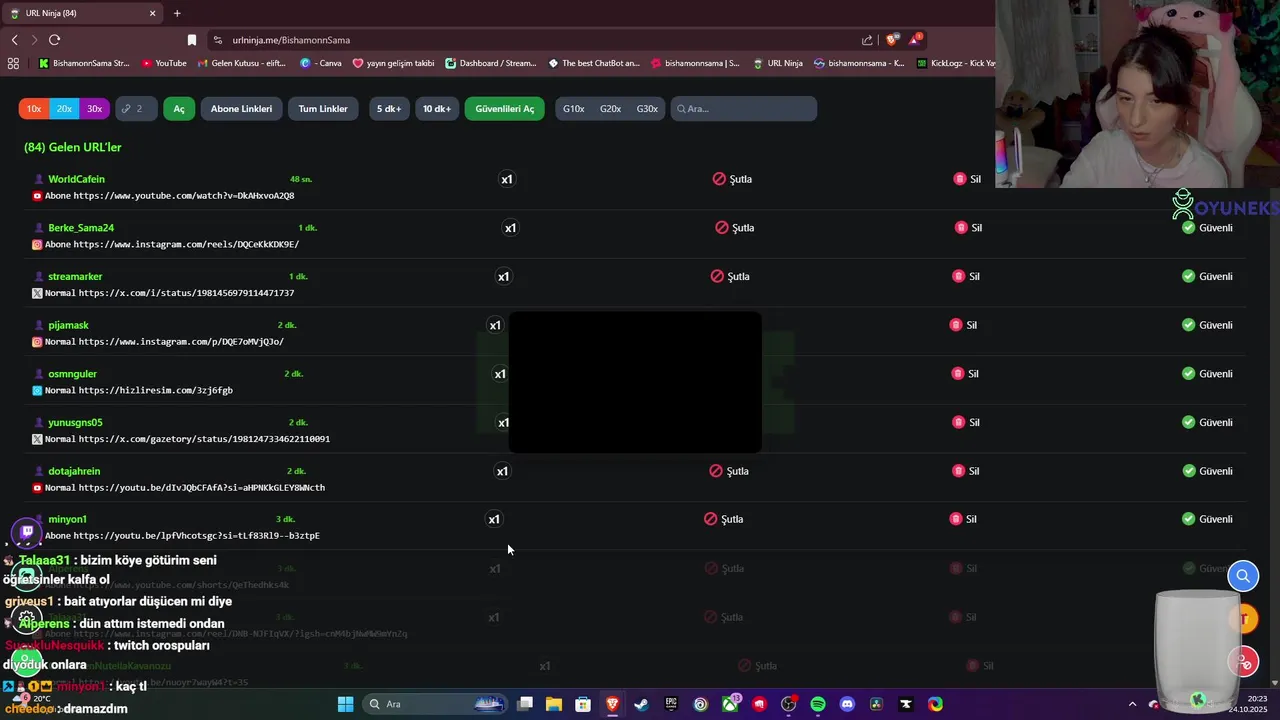The image size is (1280, 720).
Task: Click Güvenli for the dotajahrein row
Action: pyautogui.click(x=1207, y=471)
